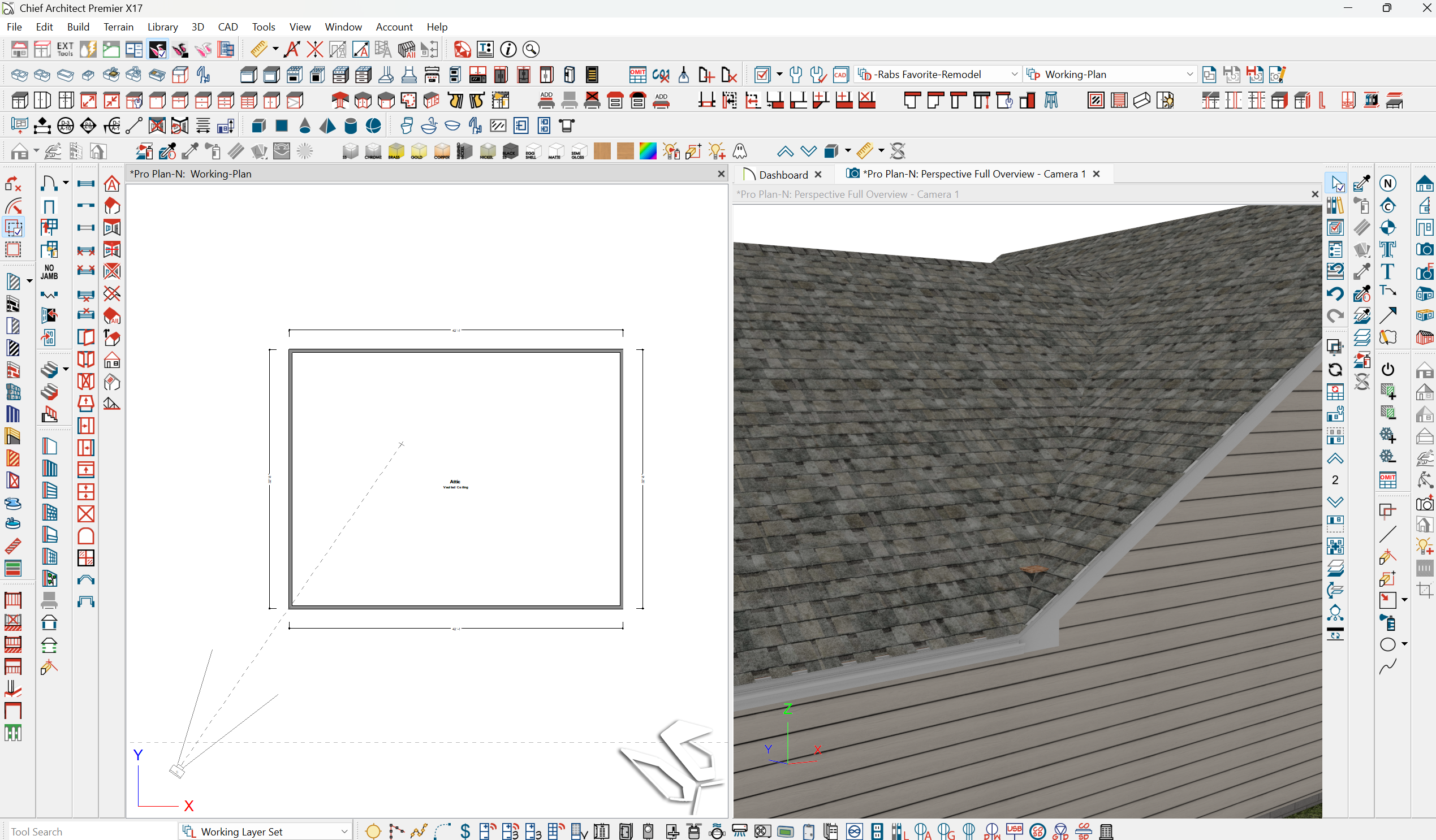Click the red diagonal dimension 'A' tool
The width and height of the screenshot is (1436, 840).
point(292,49)
